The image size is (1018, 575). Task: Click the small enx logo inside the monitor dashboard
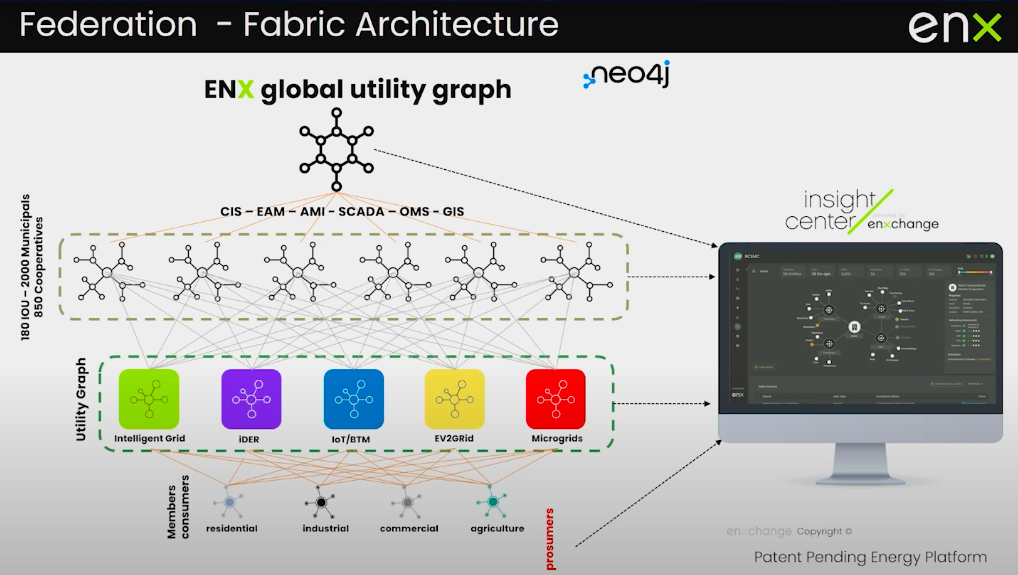click(x=738, y=395)
